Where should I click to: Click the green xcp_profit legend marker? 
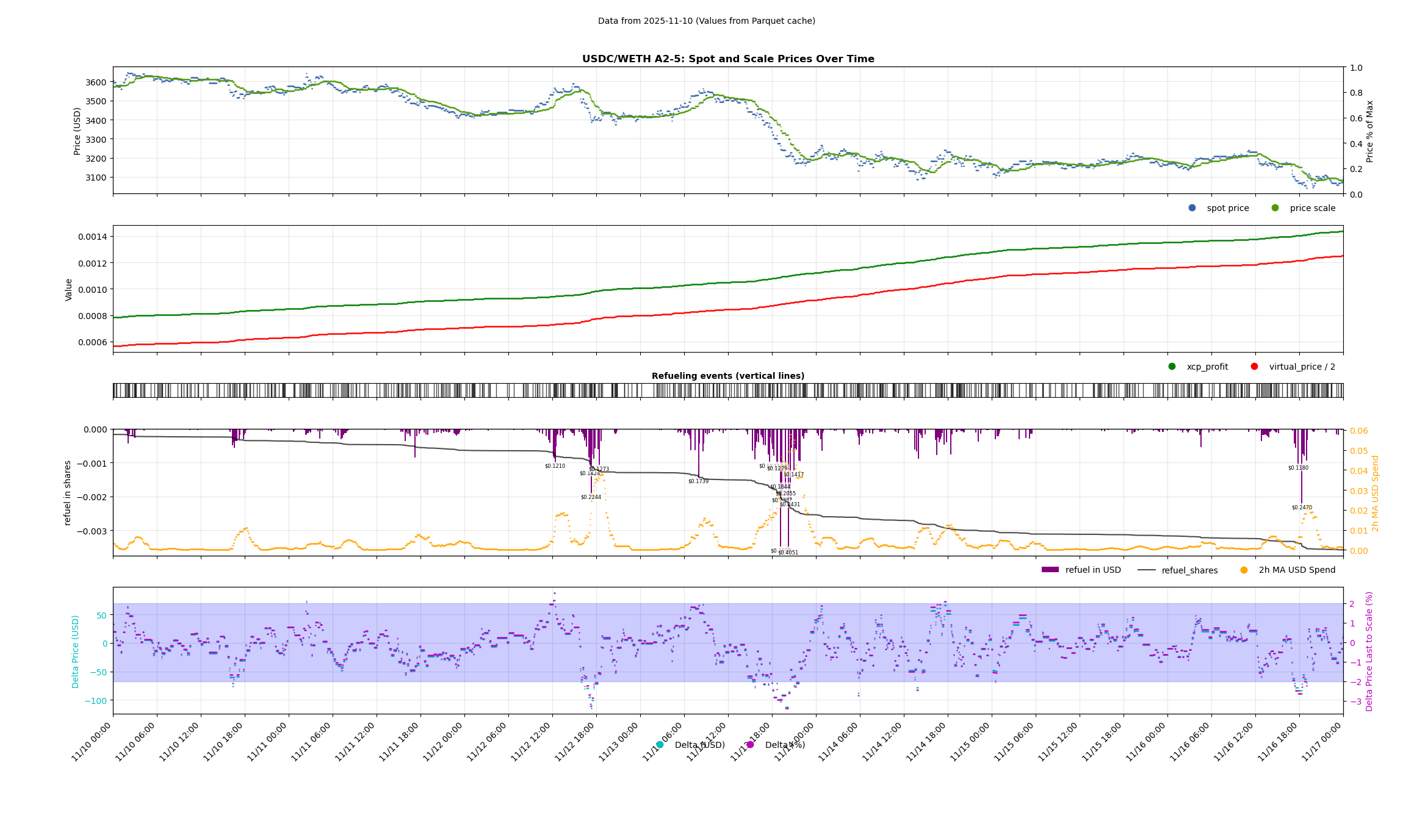1172,367
